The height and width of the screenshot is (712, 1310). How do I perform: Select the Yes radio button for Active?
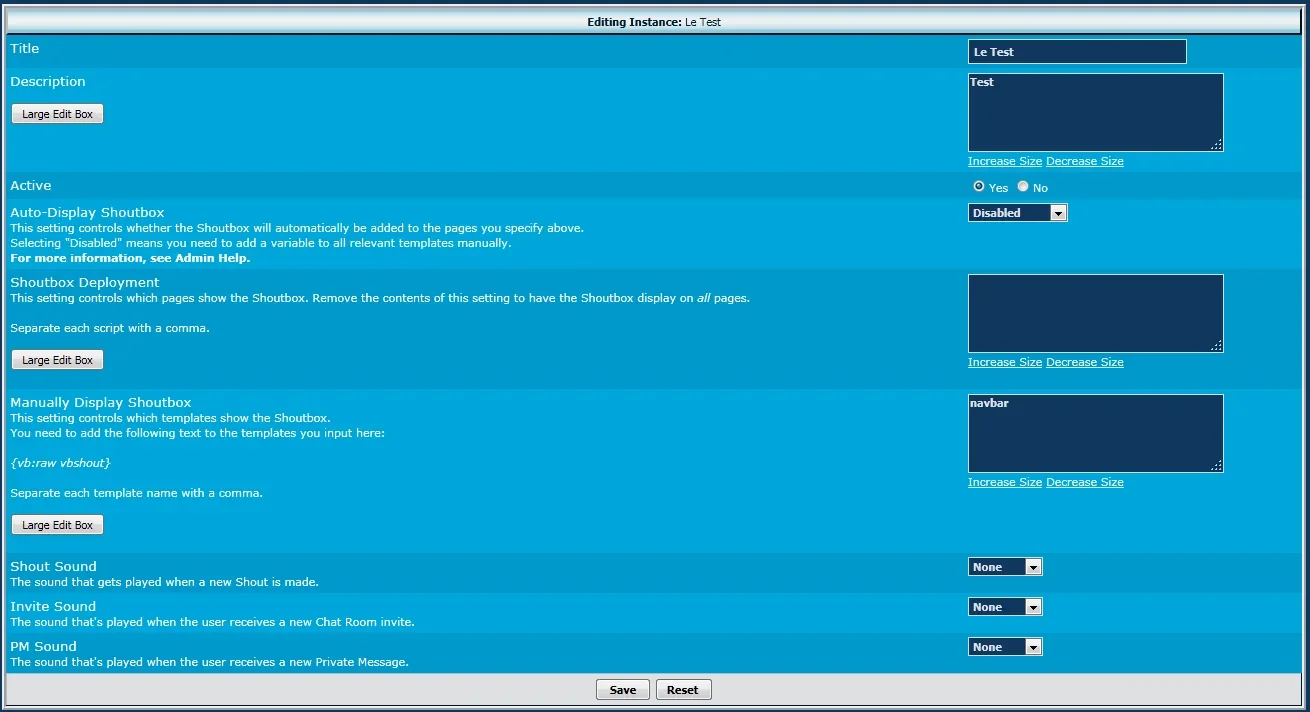coord(979,186)
